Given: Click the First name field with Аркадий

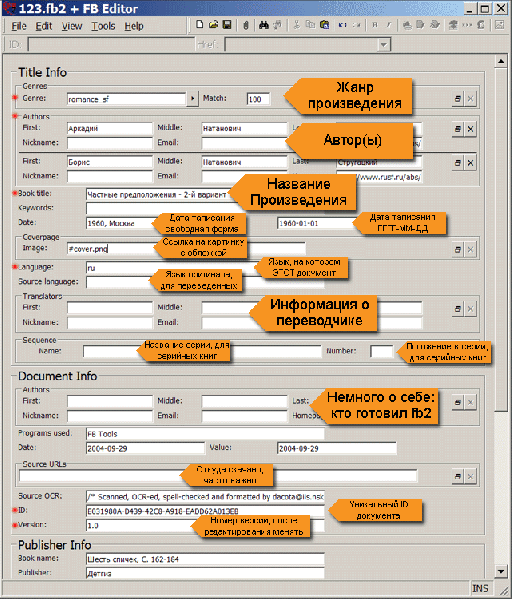Looking at the screenshot, I should 110,128.
